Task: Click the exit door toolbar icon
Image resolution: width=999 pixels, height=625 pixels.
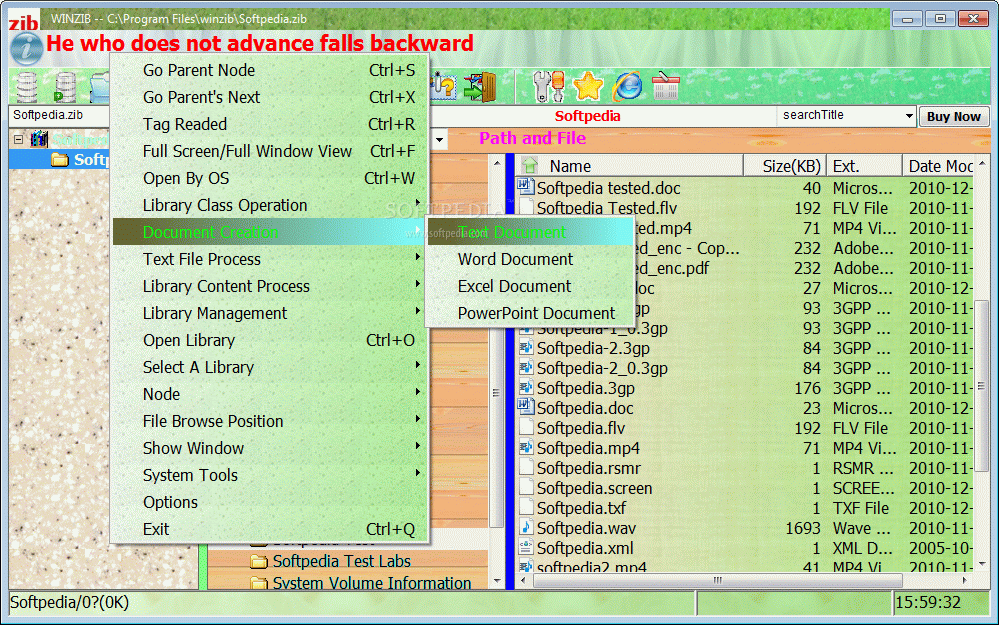Action: pyautogui.click(x=480, y=87)
